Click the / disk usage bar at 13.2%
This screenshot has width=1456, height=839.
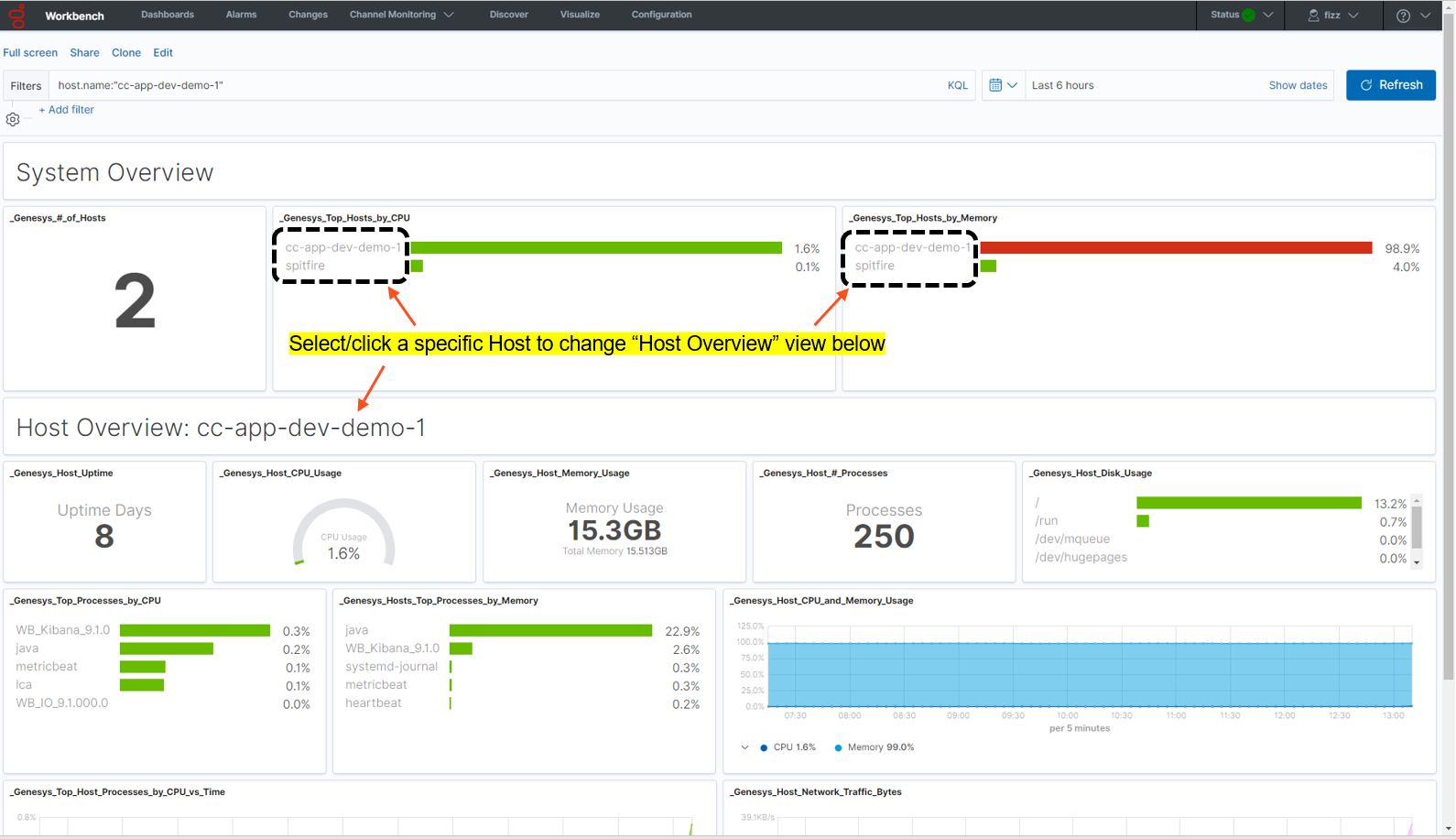tap(1249, 503)
